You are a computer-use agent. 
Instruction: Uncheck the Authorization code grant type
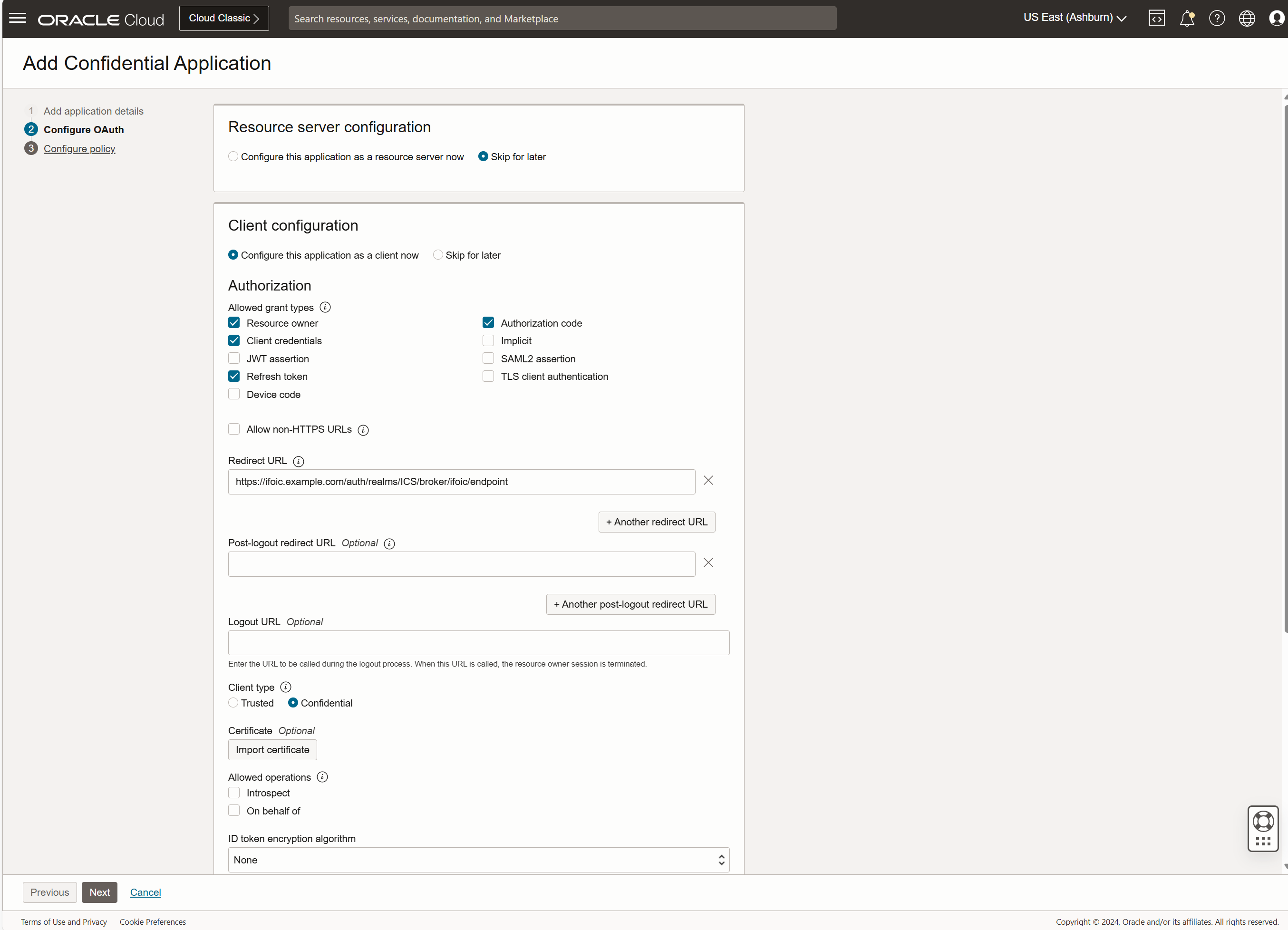click(x=488, y=322)
